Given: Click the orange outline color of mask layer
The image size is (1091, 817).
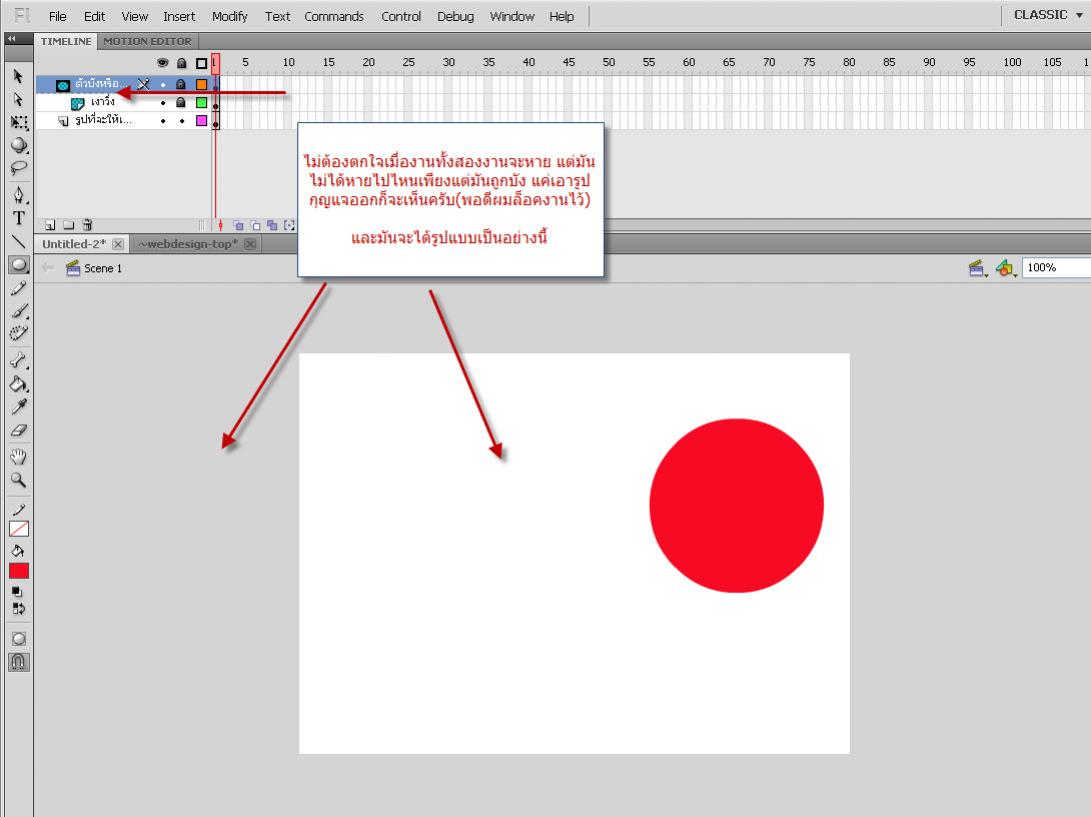Looking at the screenshot, I should pos(201,84).
